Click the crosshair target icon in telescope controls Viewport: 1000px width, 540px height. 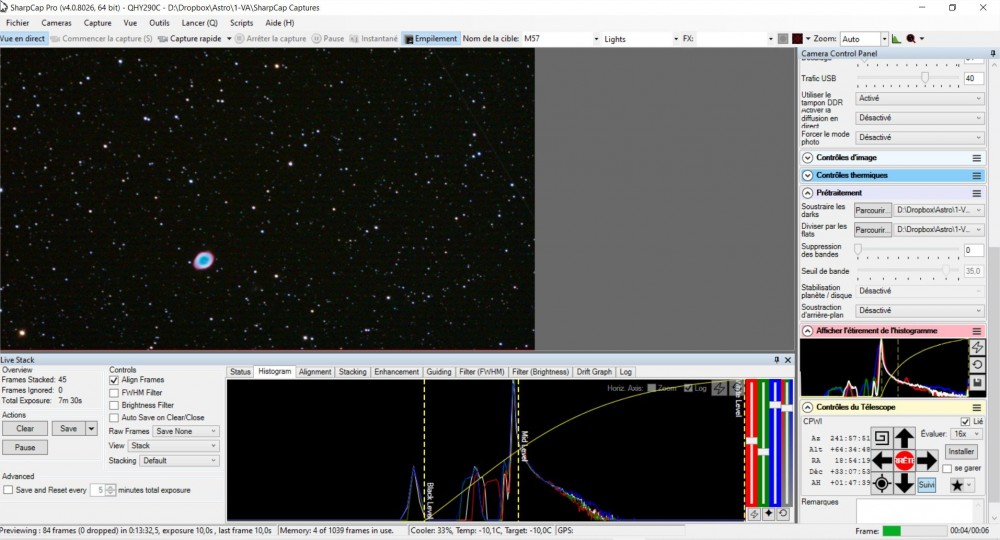(881, 484)
